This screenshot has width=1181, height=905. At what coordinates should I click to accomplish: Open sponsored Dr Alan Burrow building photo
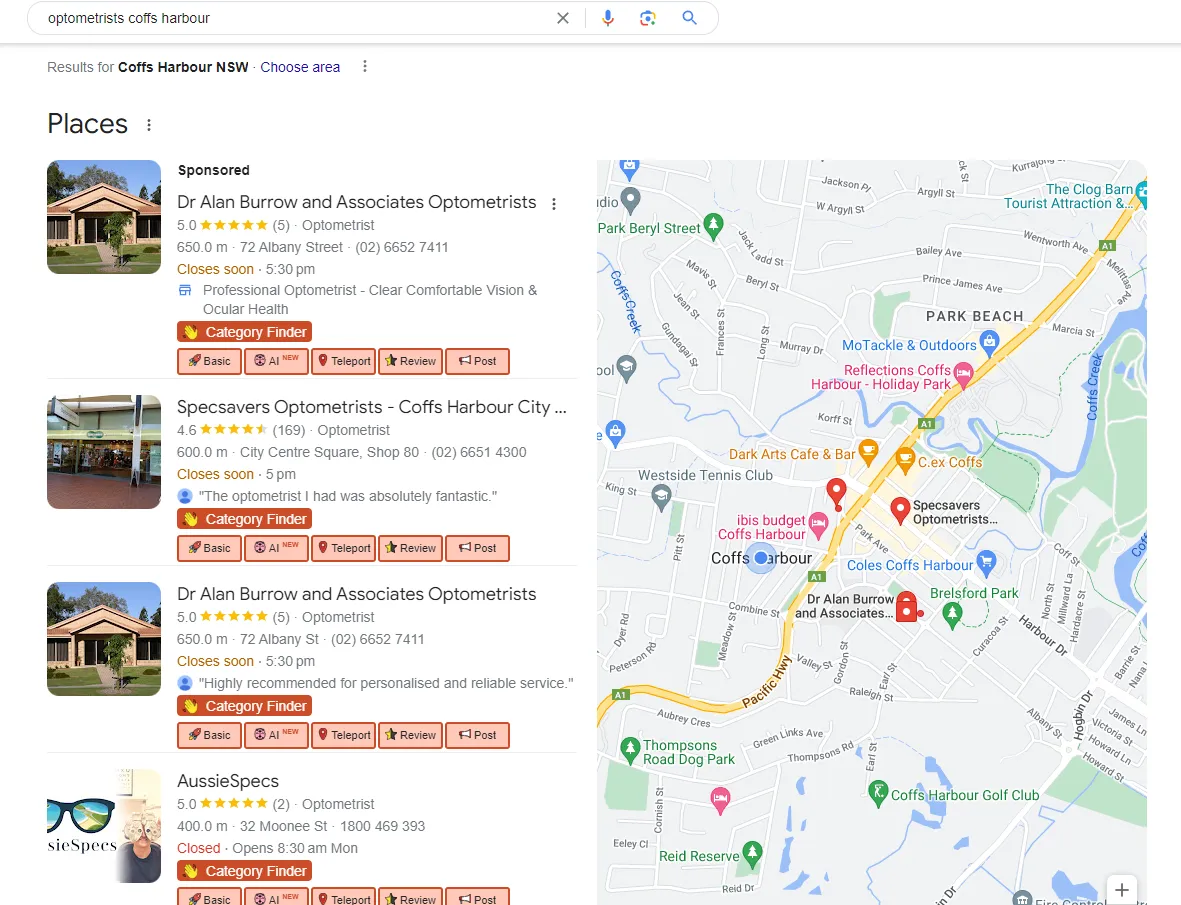coord(104,217)
